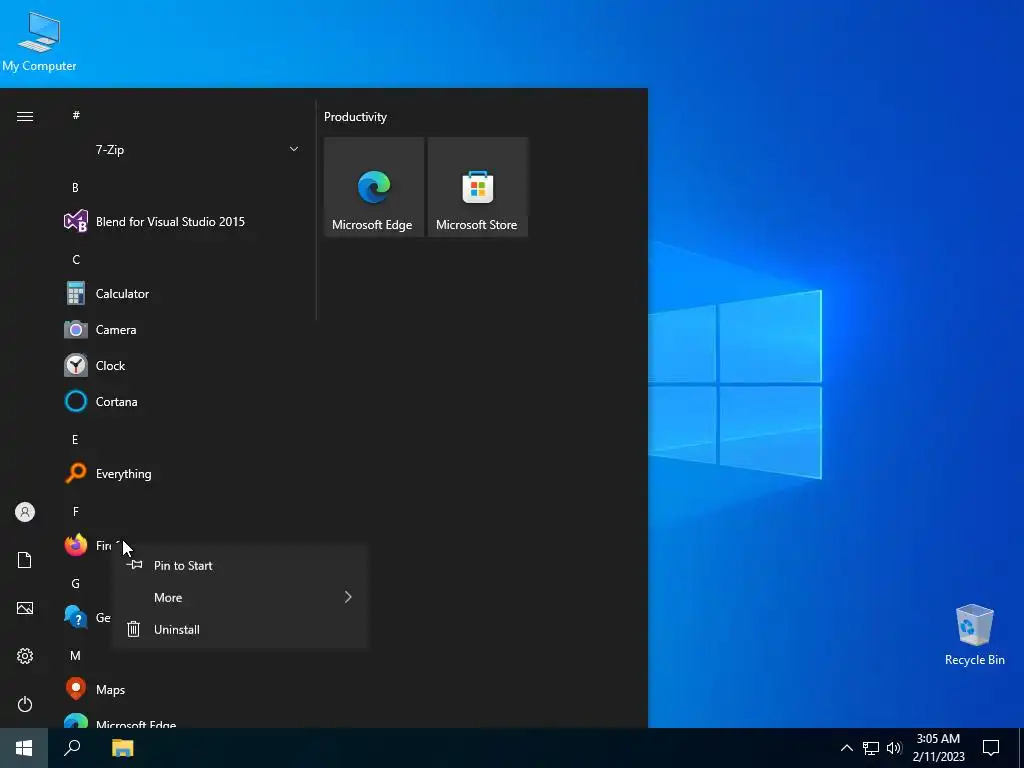This screenshot has width=1024, height=768.
Task: Open the Microsoft Store tile
Action: click(477, 187)
